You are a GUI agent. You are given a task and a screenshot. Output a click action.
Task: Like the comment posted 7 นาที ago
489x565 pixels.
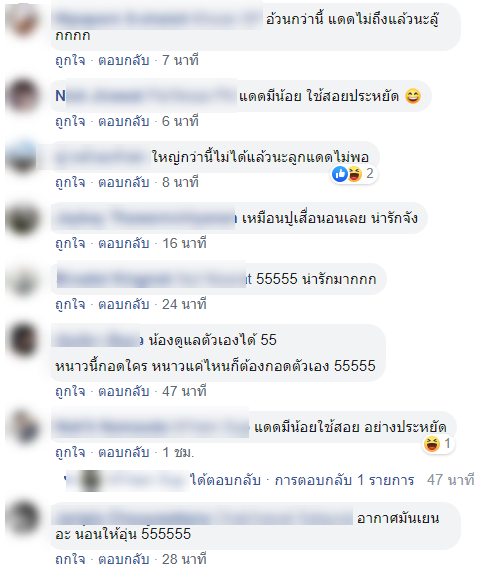click(x=70, y=60)
